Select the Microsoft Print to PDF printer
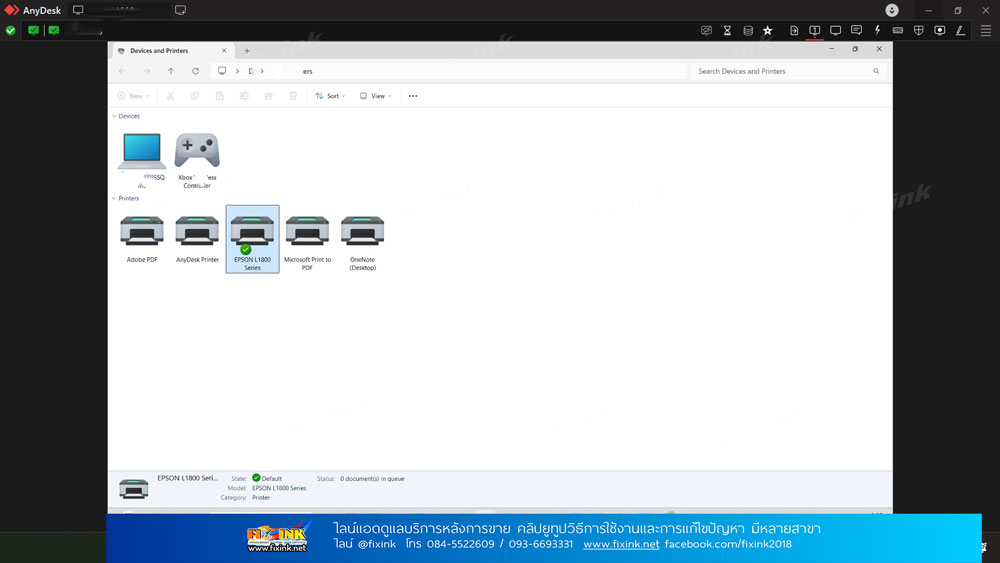Image resolution: width=1000 pixels, height=563 pixels. (x=307, y=241)
